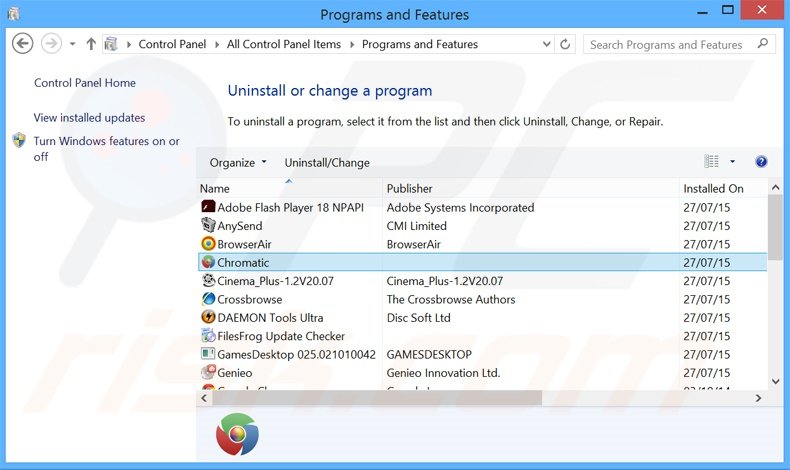This screenshot has height=470, width=790.
Task: Select the Crossbrowse icon
Action: (208, 299)
